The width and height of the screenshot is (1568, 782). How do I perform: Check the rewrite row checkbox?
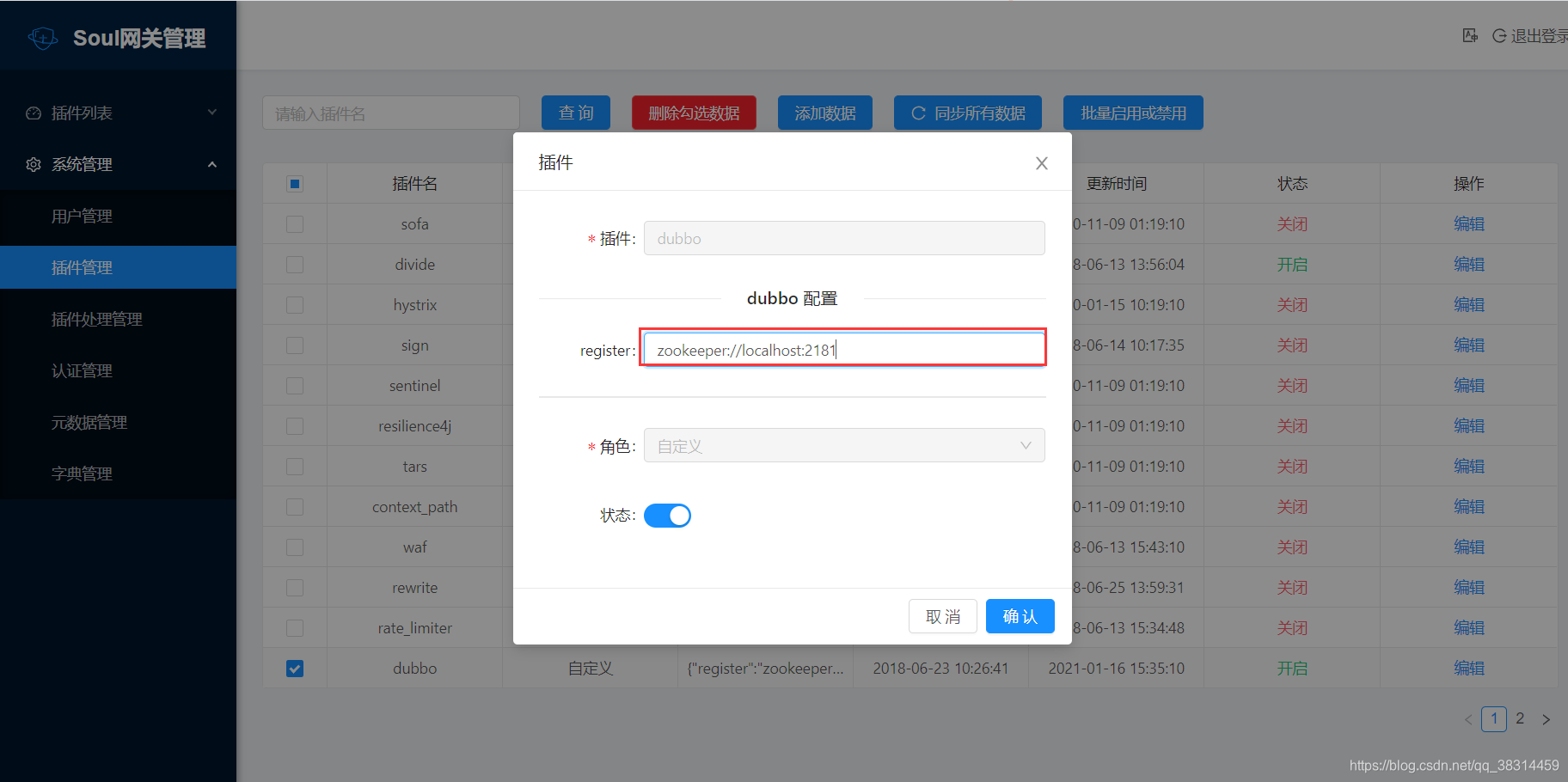coord(295,588)
